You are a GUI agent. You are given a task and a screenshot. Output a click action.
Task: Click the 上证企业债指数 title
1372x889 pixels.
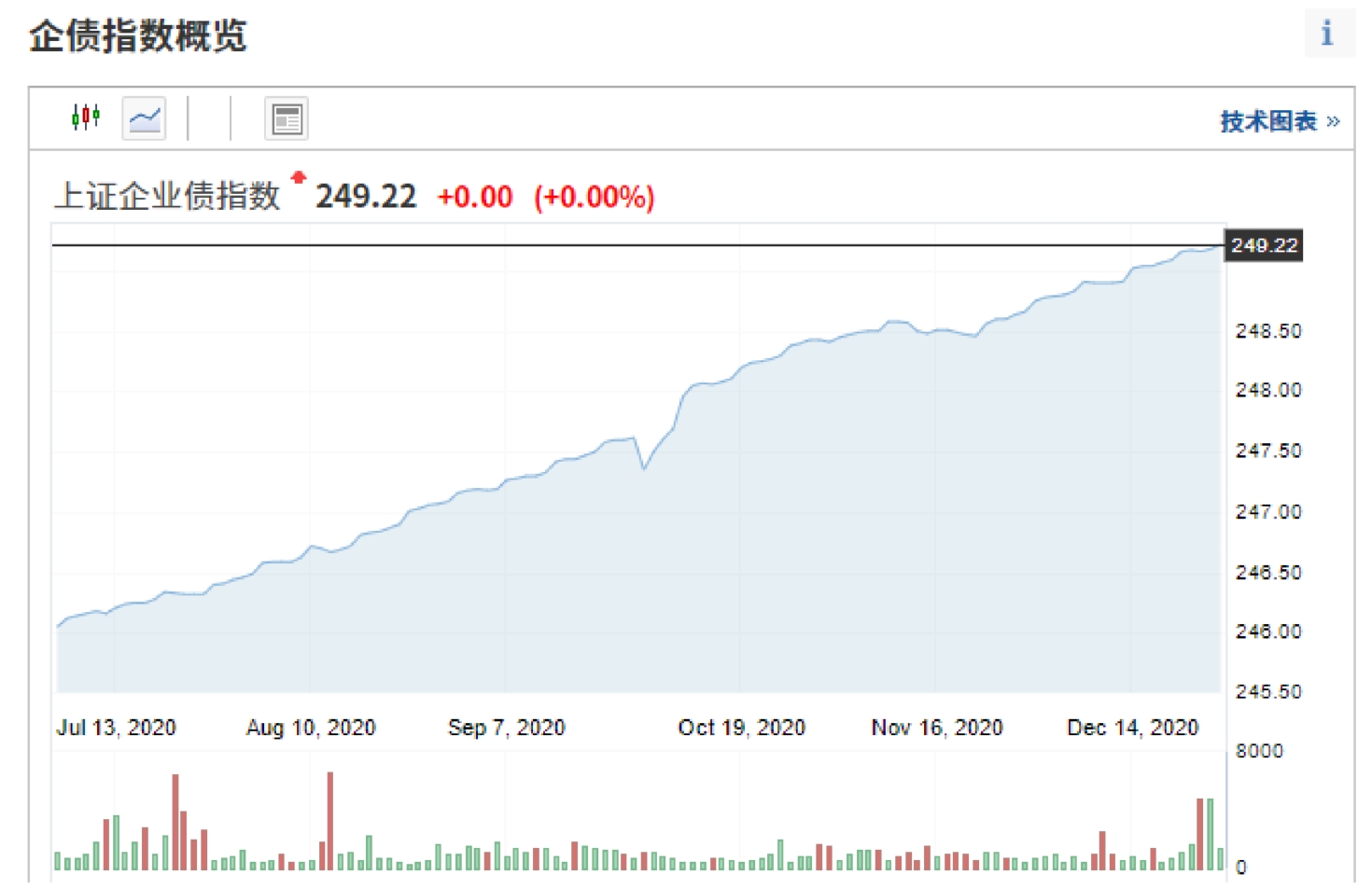point(167,196)
